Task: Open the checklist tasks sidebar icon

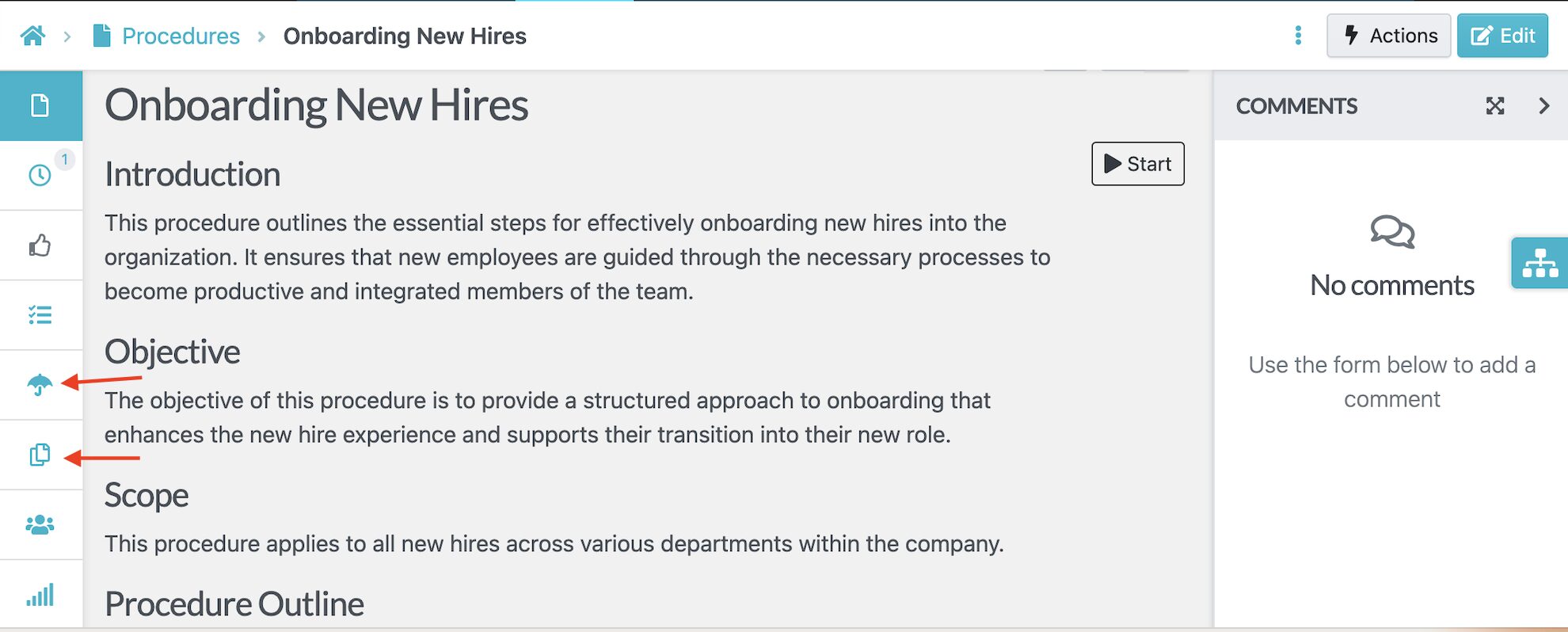Action: (x=40, y=315)
